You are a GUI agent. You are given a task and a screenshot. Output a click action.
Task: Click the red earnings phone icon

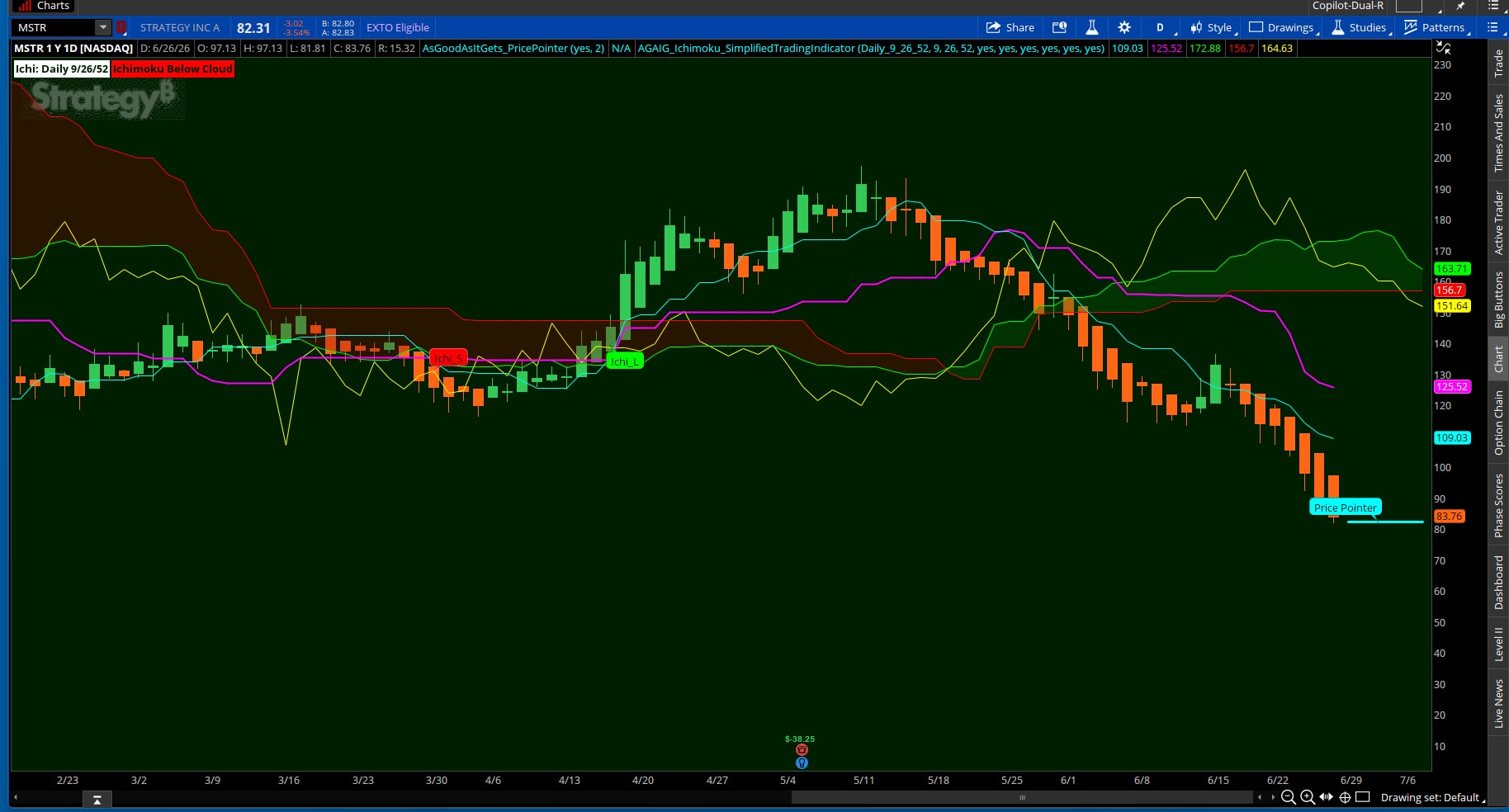[x=802, y=750]
